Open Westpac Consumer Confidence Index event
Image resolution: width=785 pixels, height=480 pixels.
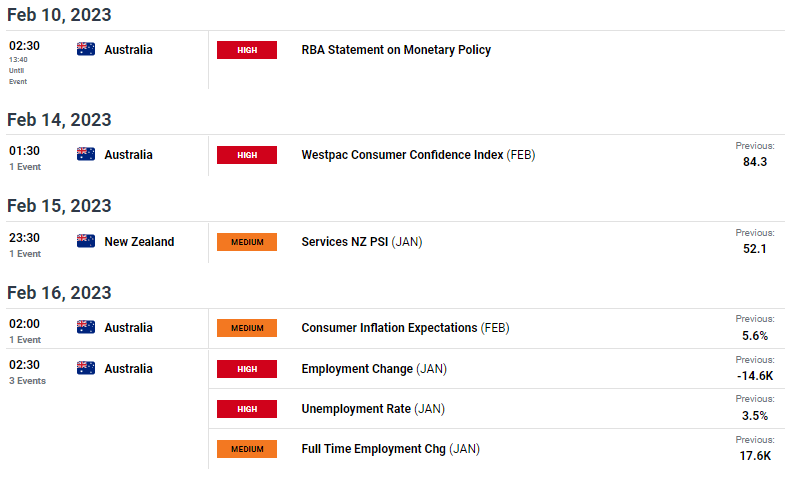pos(418,155)
